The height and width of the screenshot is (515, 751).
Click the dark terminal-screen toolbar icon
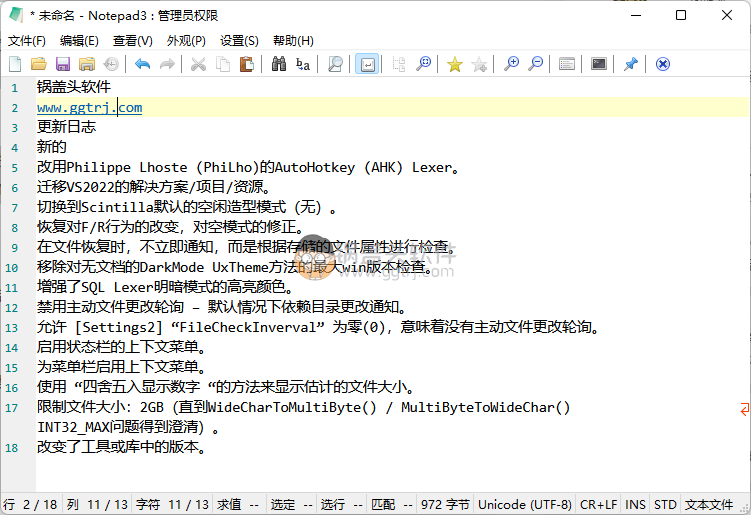(599, 64)
